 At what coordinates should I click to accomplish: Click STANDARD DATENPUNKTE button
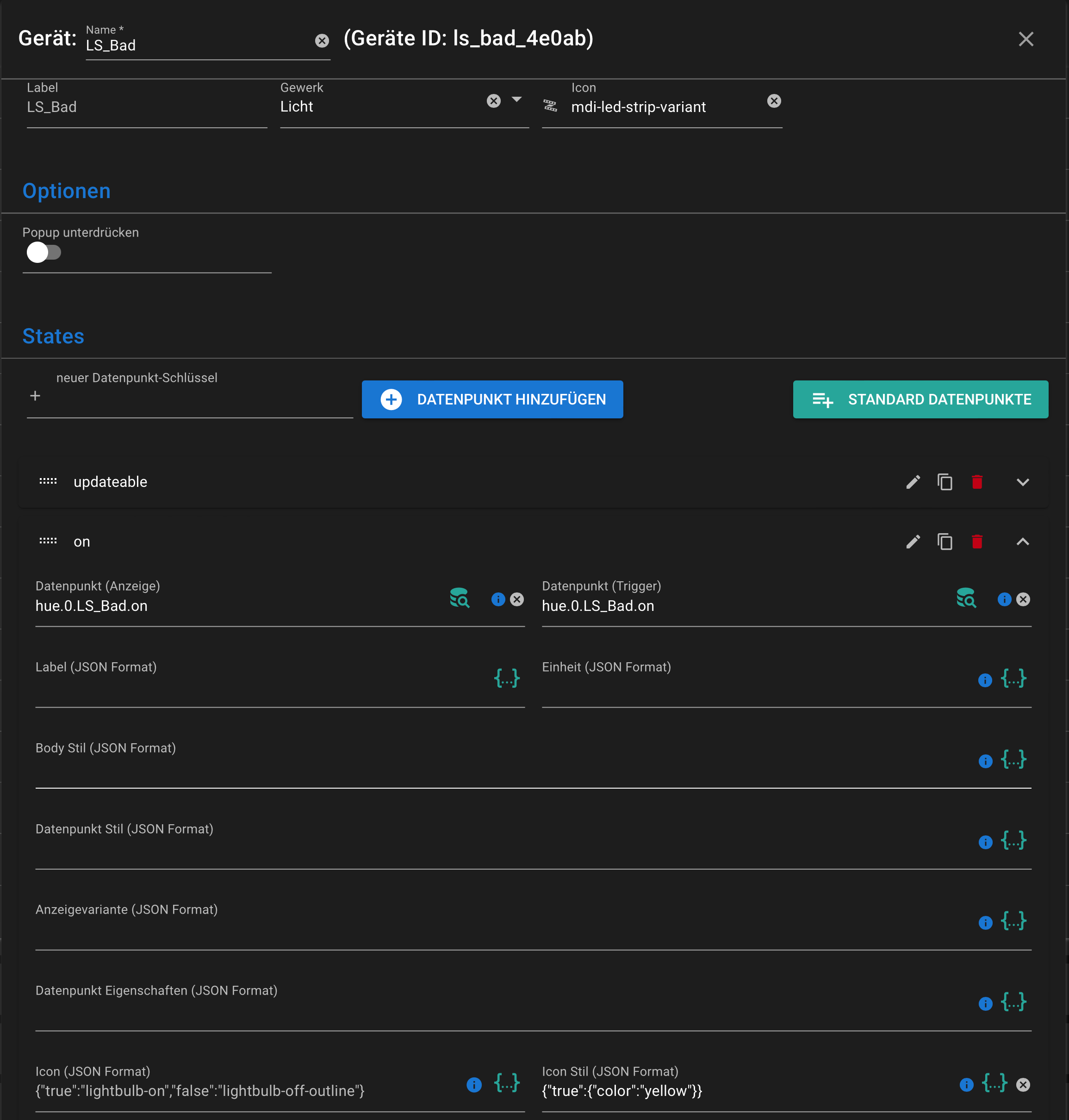(920, 399)
